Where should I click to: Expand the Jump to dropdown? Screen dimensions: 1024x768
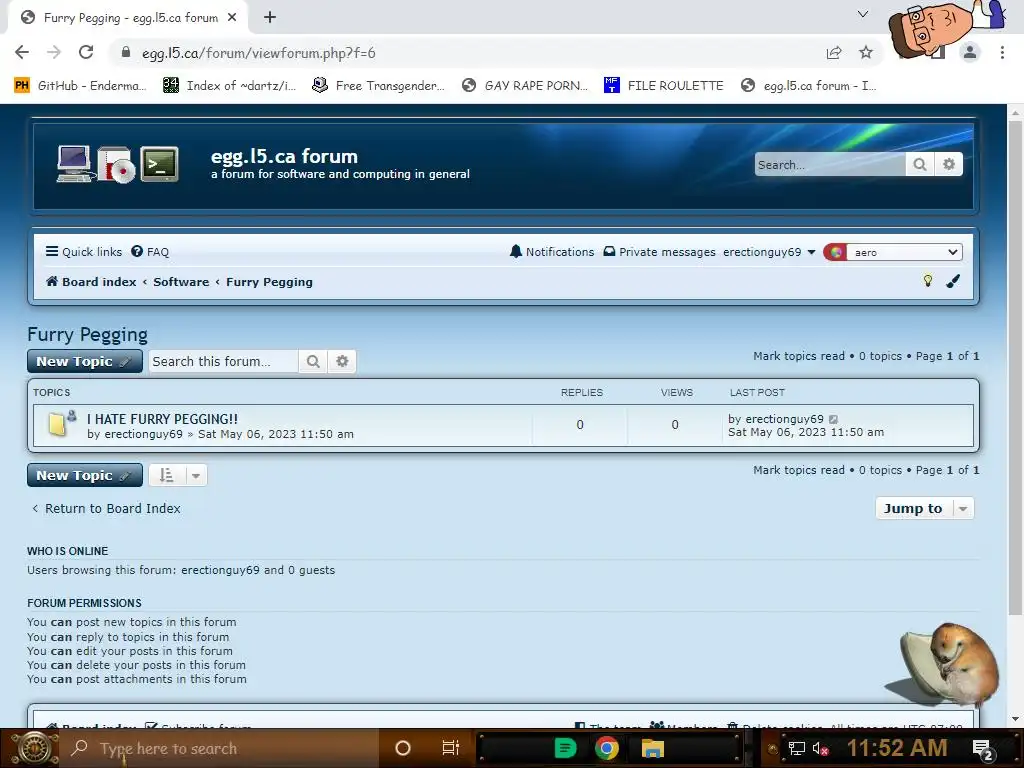click(925, 509)
